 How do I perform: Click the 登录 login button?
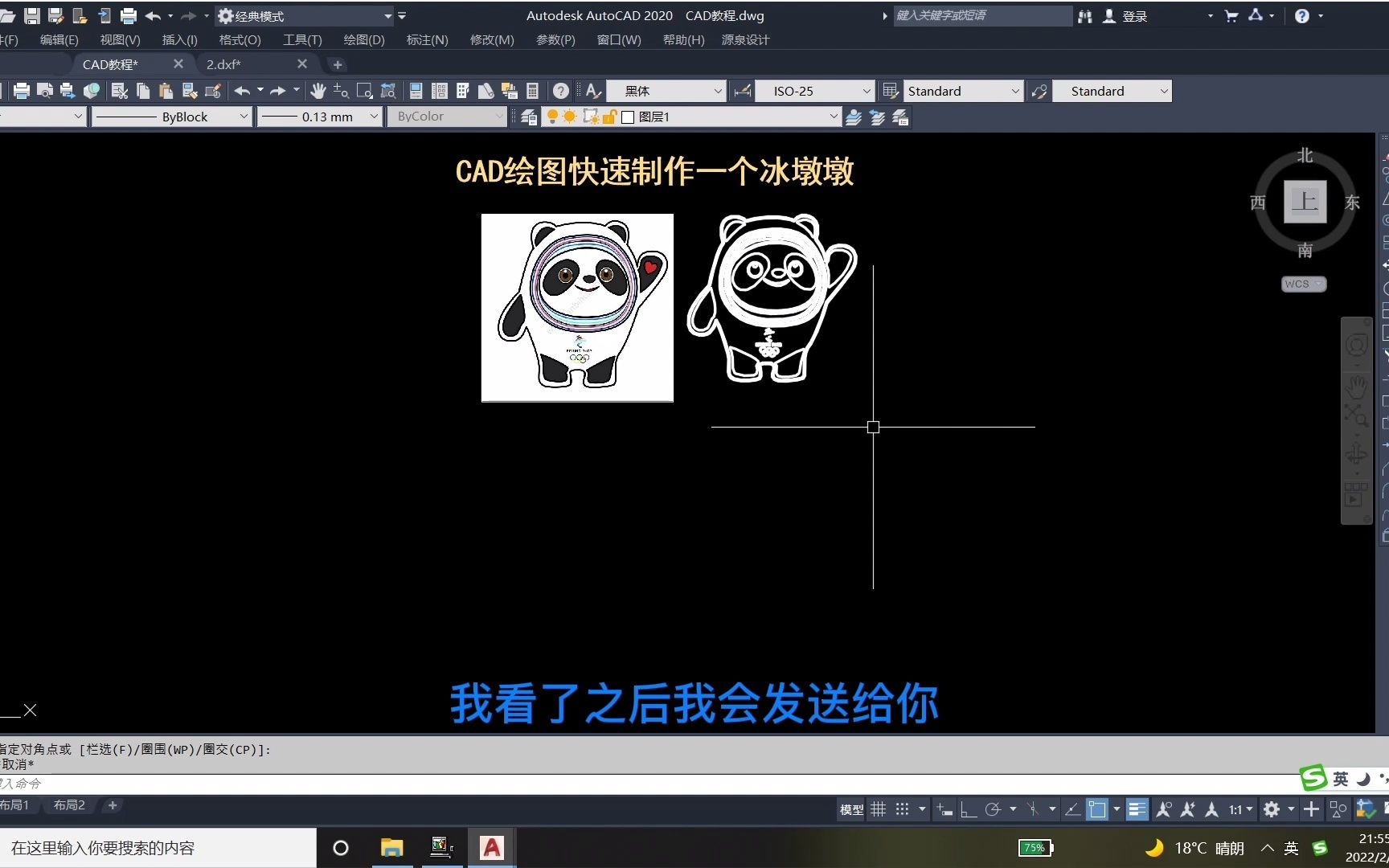tap(1134, 15)
